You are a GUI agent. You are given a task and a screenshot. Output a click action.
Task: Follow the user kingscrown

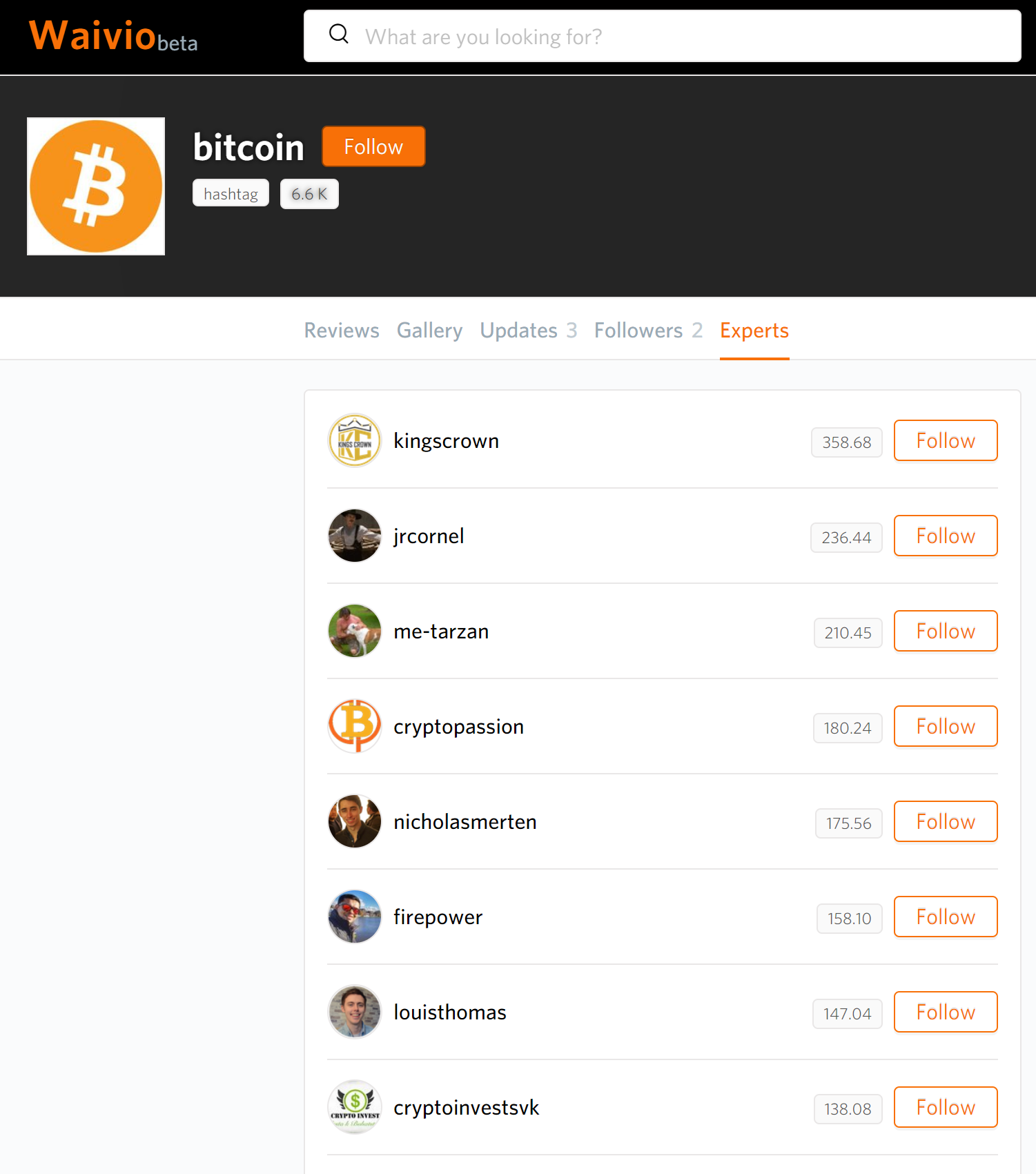pyautogui.click(x=945, y=440)
